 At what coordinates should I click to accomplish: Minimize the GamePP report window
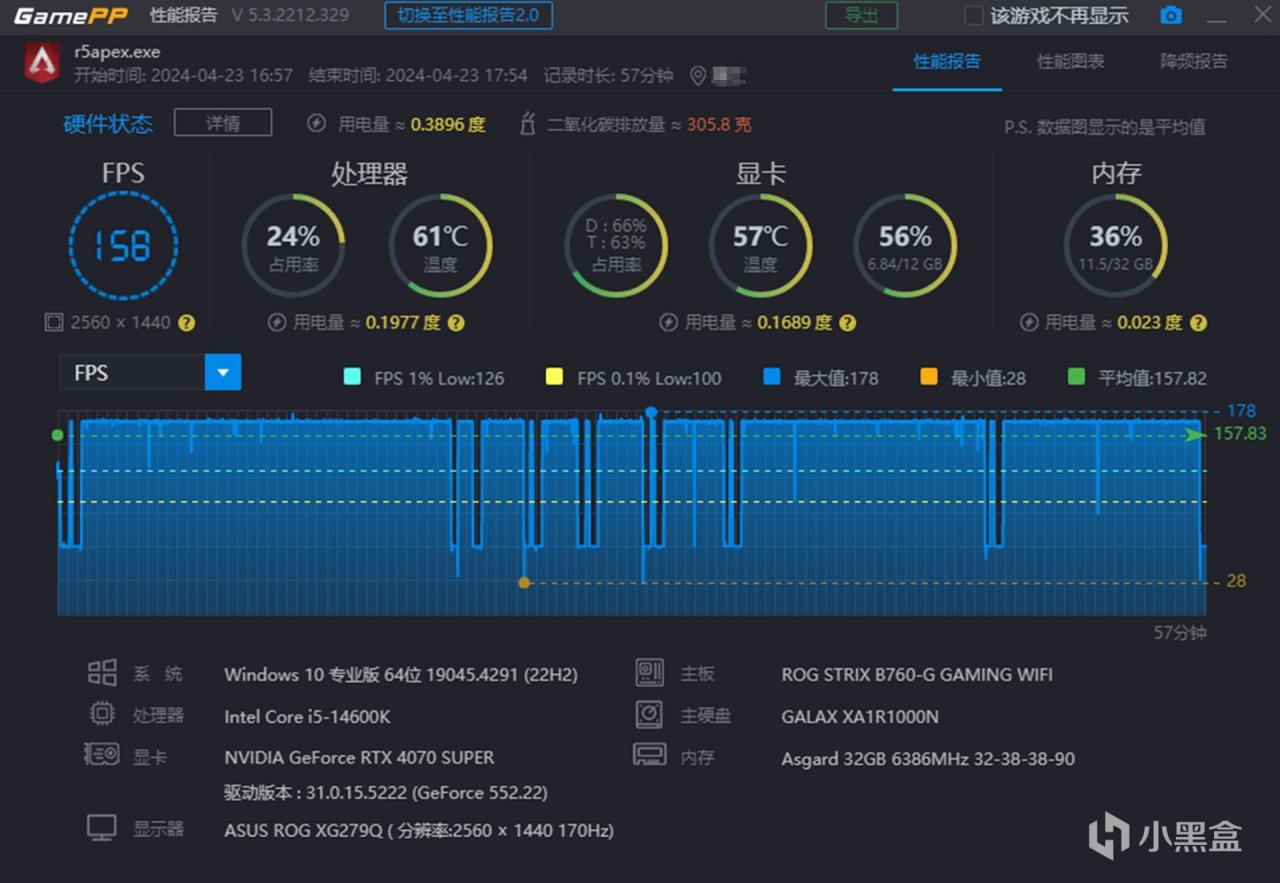pyautogui.click(x=1216, y=18)
